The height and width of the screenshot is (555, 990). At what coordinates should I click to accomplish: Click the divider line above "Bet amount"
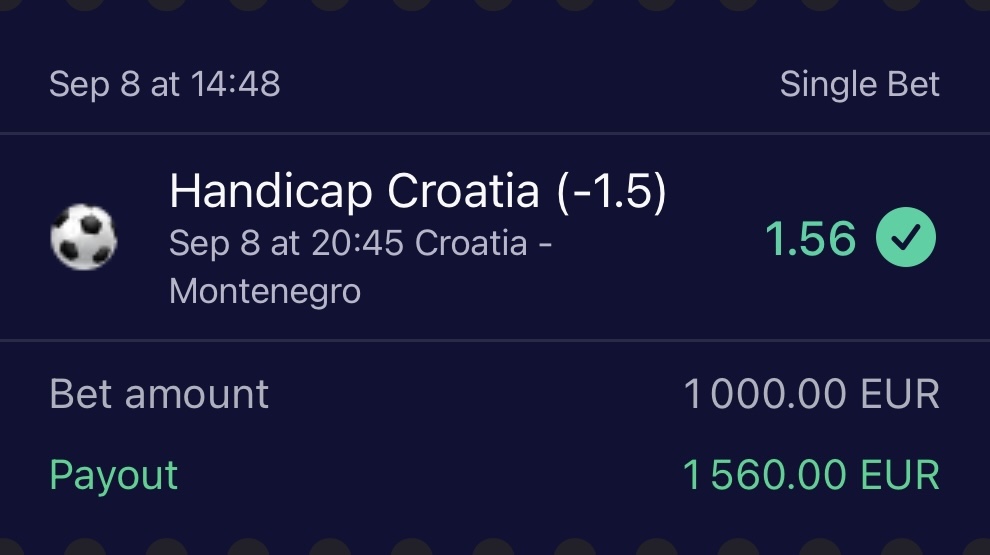click(495, 340)
